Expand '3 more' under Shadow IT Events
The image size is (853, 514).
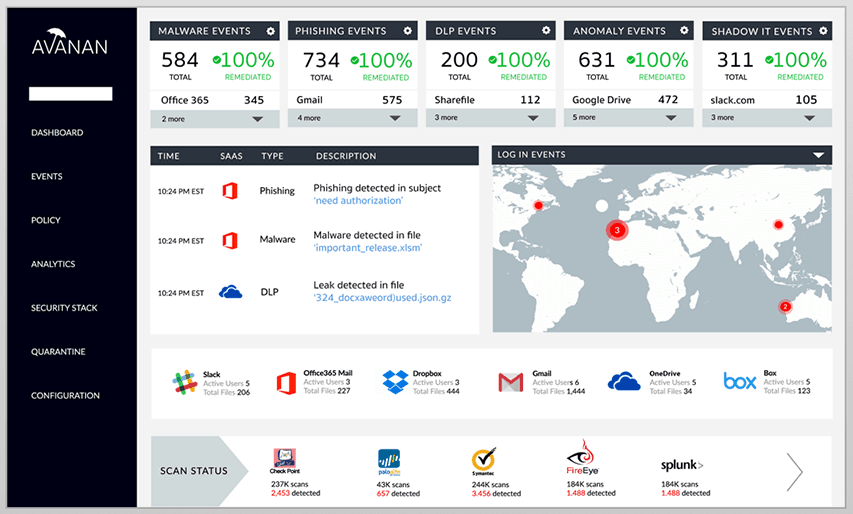tap(767, 117)
